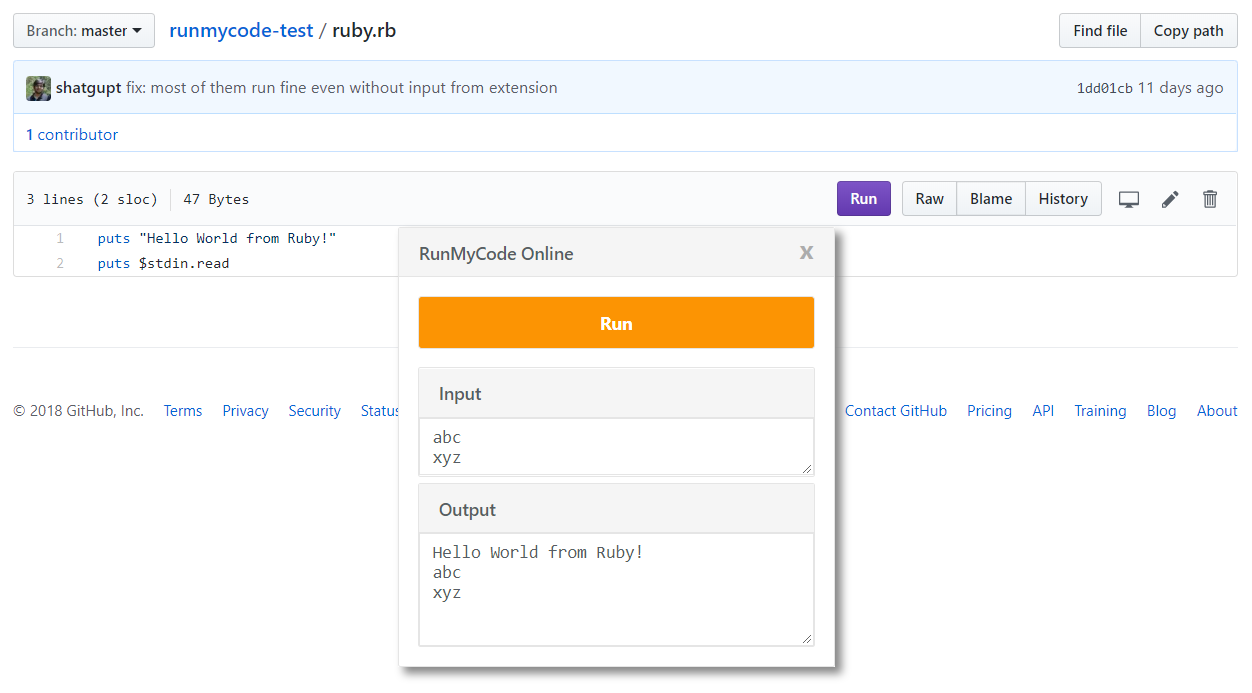The height and width of the screenshot is (693, 1252).
Task: Click the 3 lines (2 sloc) text
Action: click(92, 199)
